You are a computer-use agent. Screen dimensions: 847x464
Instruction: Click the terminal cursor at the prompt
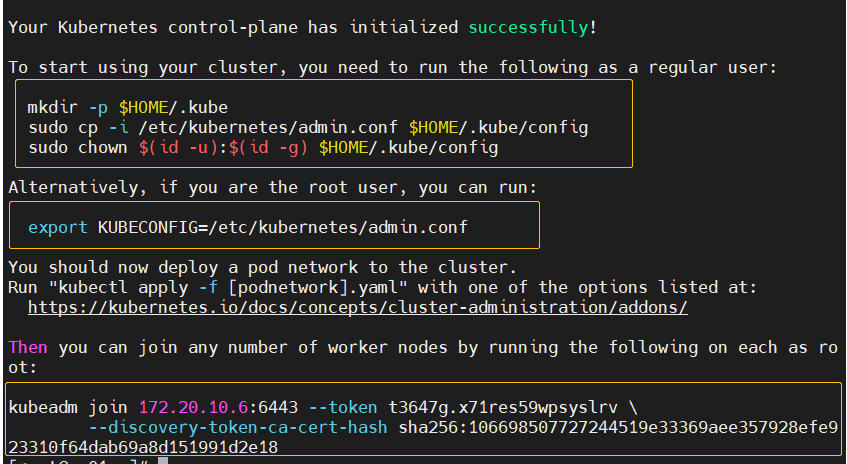click(x=163, y=461)
